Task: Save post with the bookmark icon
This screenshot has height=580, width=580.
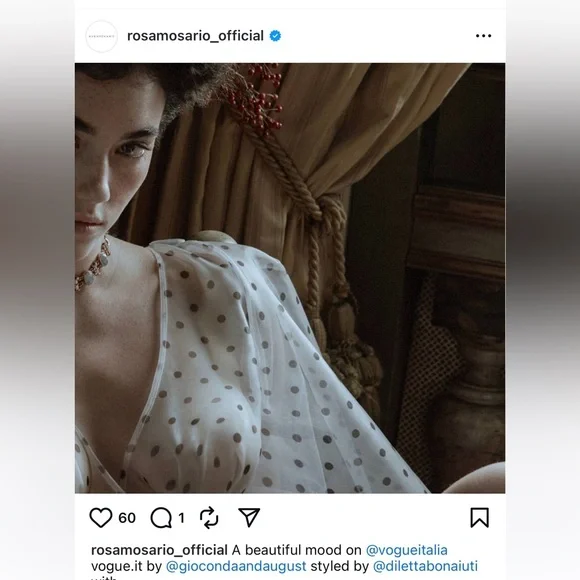Action: (x=480, y=517)
